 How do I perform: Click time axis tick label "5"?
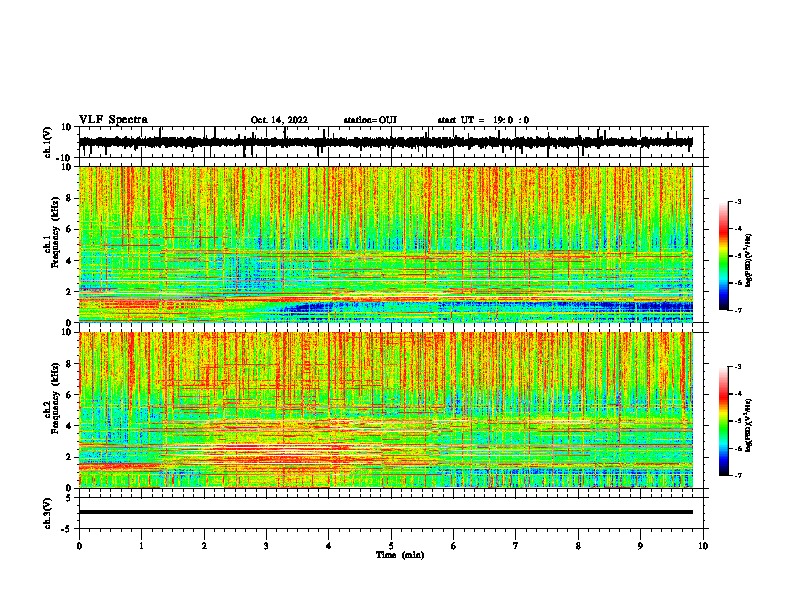391,546
